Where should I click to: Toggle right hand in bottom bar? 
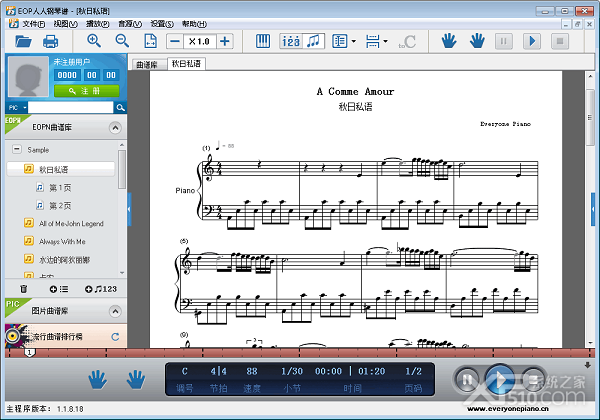point(136,379)
